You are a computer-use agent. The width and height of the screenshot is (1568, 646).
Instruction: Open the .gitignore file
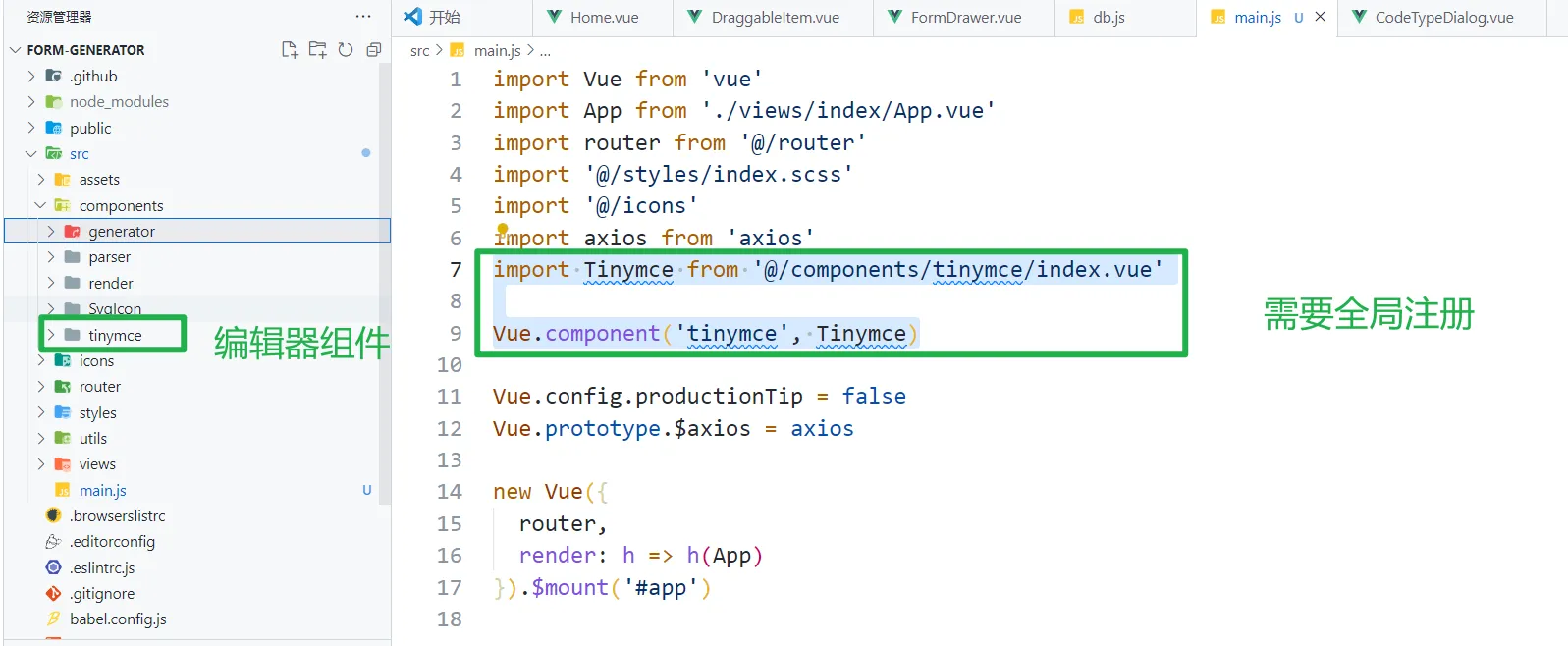coord(102,594)
